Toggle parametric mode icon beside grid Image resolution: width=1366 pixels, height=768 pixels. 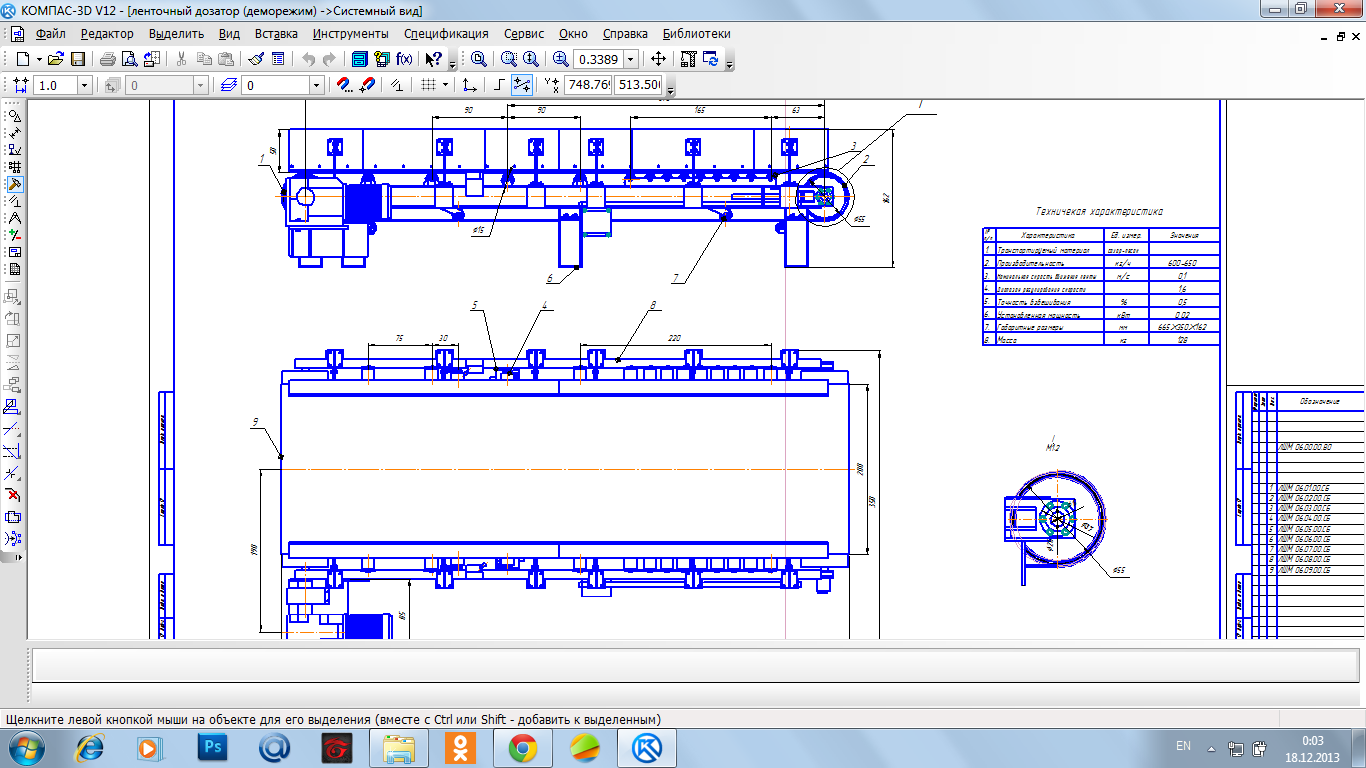pyautogui.click(x=397, y=85)
